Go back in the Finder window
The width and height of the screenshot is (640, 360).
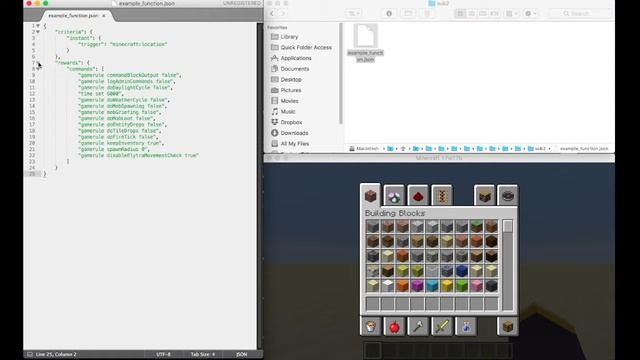coord(272,13)
